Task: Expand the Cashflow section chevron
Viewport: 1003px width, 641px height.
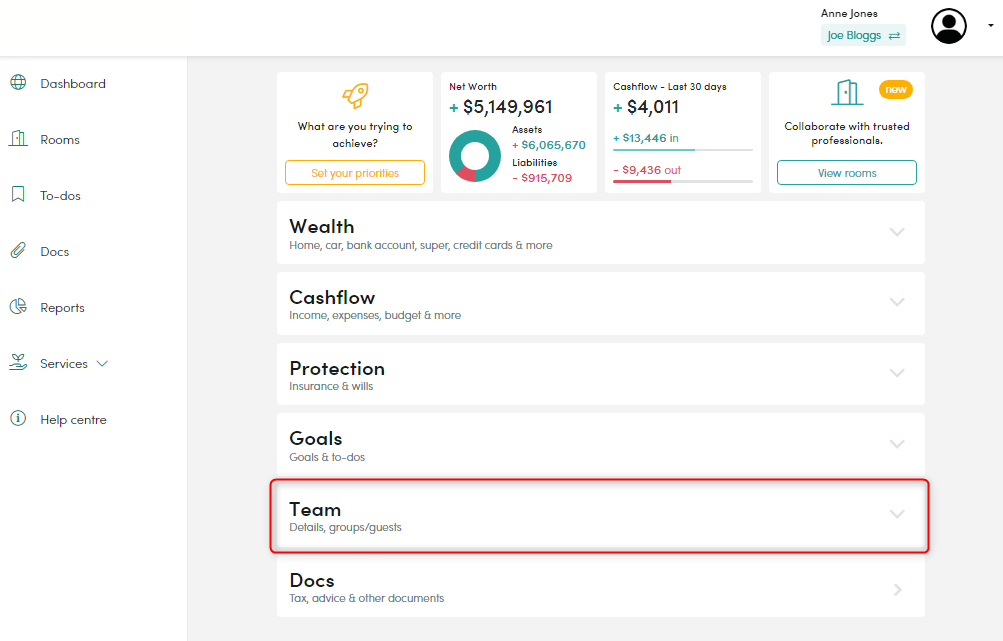Action: [x=897, y=302]
